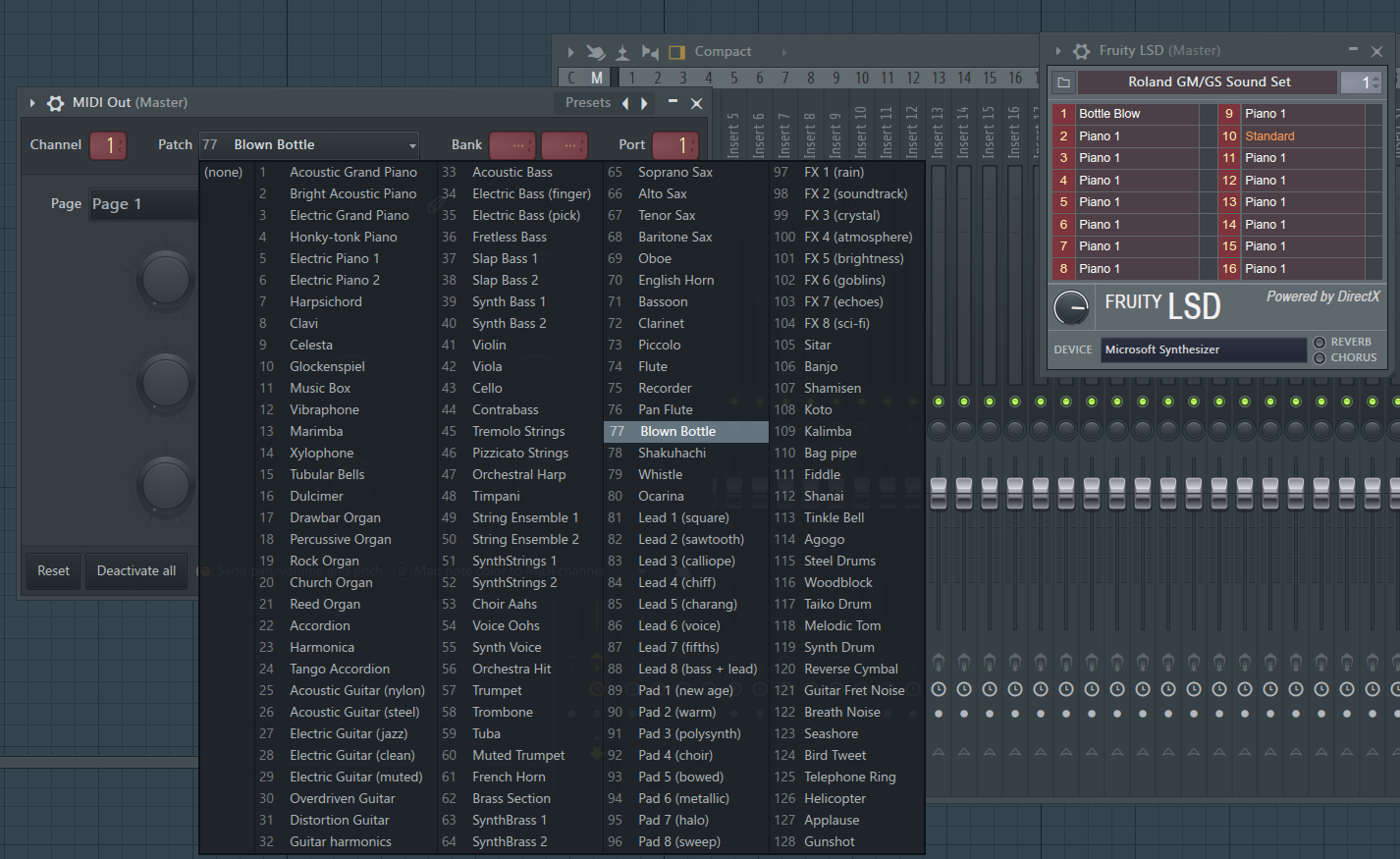Click the Port number stepper in MIDI Out
Viewport: 1400px width, 859px height.
pos(675,145)
